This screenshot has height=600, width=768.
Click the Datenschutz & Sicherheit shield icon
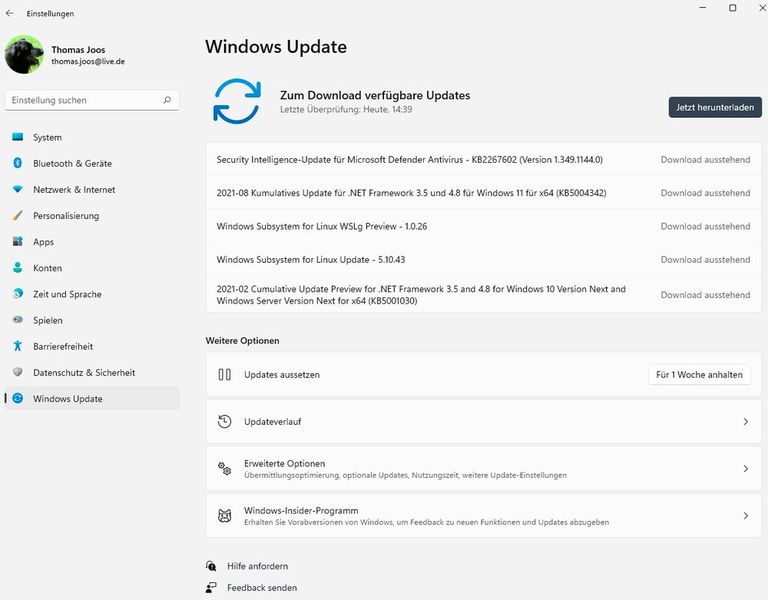pyautogui.click(x=18, y=372)
